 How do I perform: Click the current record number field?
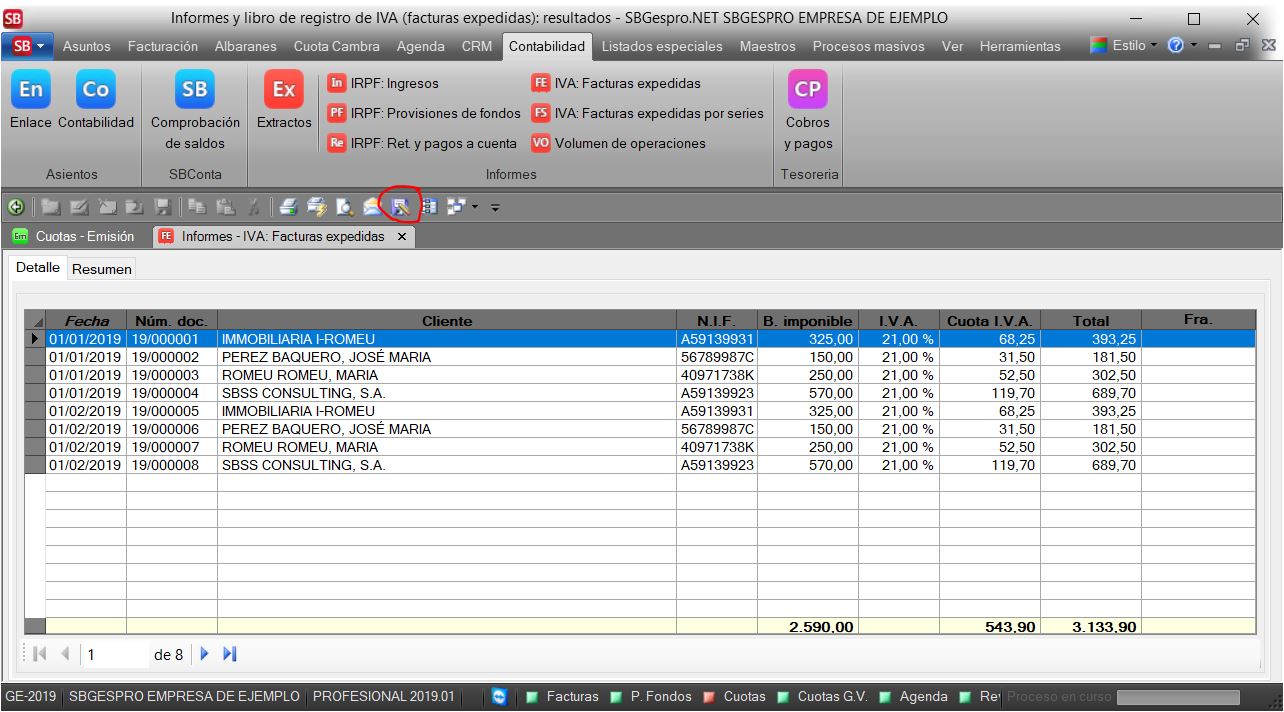pyautogui.click(x=115, y=655)
